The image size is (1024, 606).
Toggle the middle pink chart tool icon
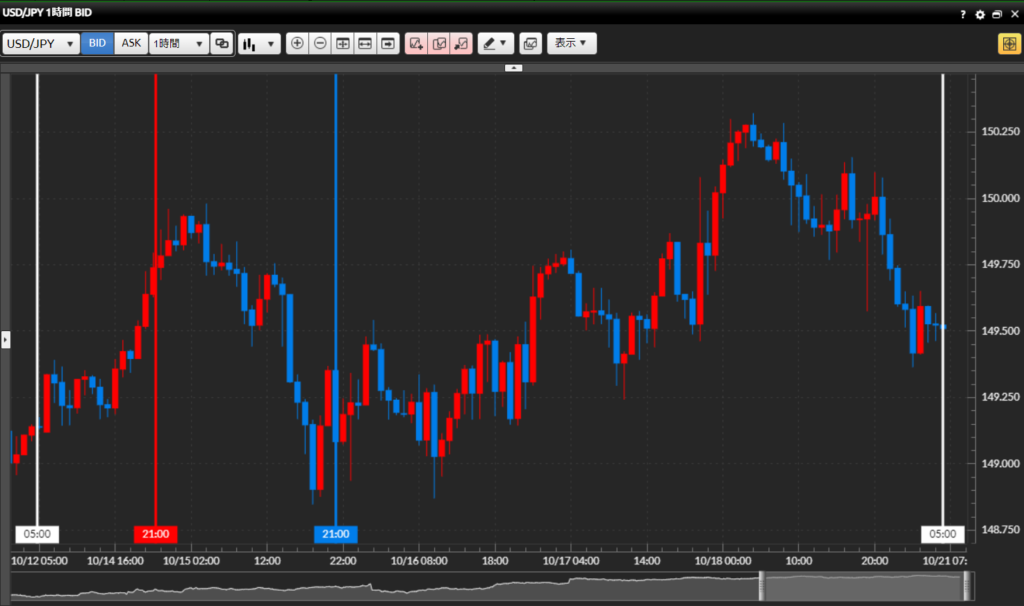point(438,44)
